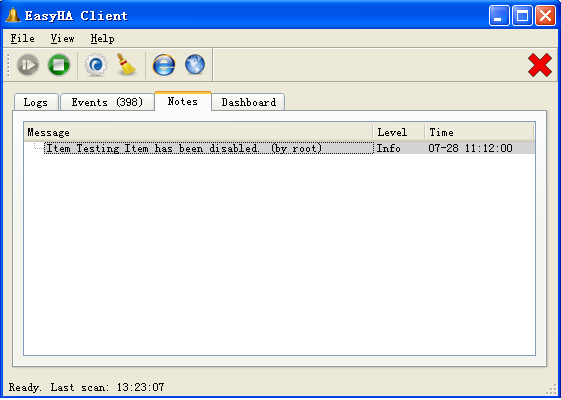The width and height of the screenshot is (561, 400).
Task: Open settings via the gear icon
Action: [x=96, y=65]
